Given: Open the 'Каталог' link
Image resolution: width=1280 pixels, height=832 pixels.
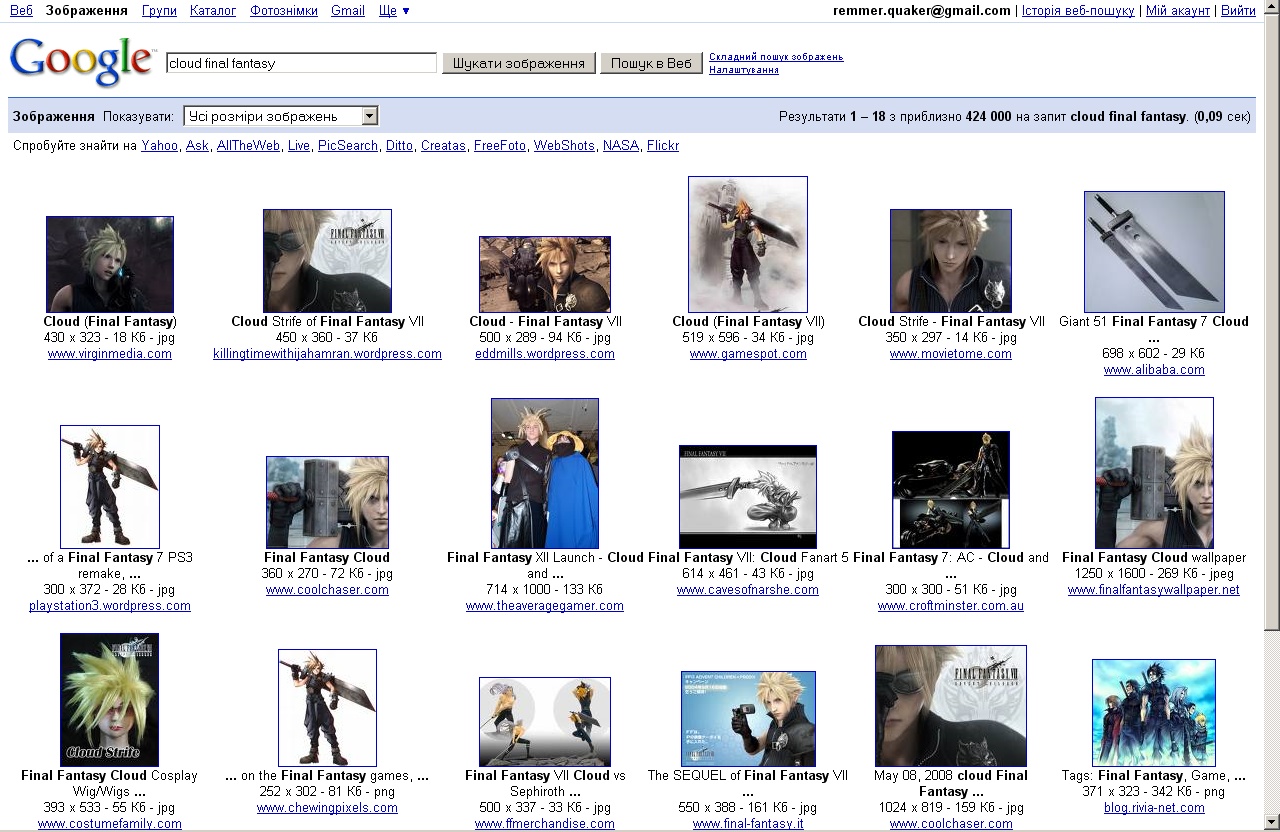Looking at the screenshot, I should coord(213,10).
